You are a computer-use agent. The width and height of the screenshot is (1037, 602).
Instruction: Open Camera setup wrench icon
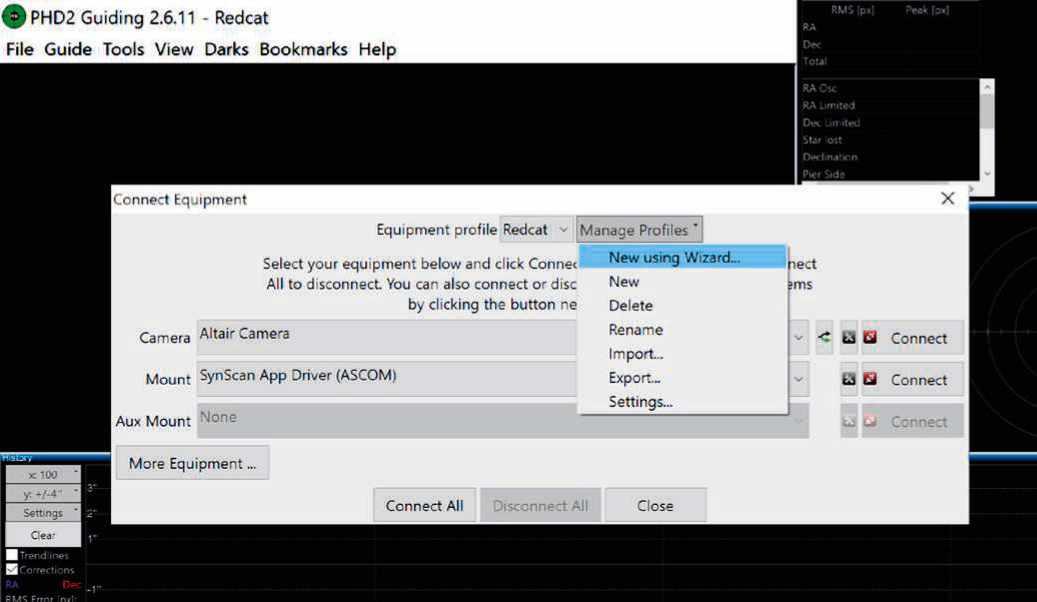tap(849, 337)
